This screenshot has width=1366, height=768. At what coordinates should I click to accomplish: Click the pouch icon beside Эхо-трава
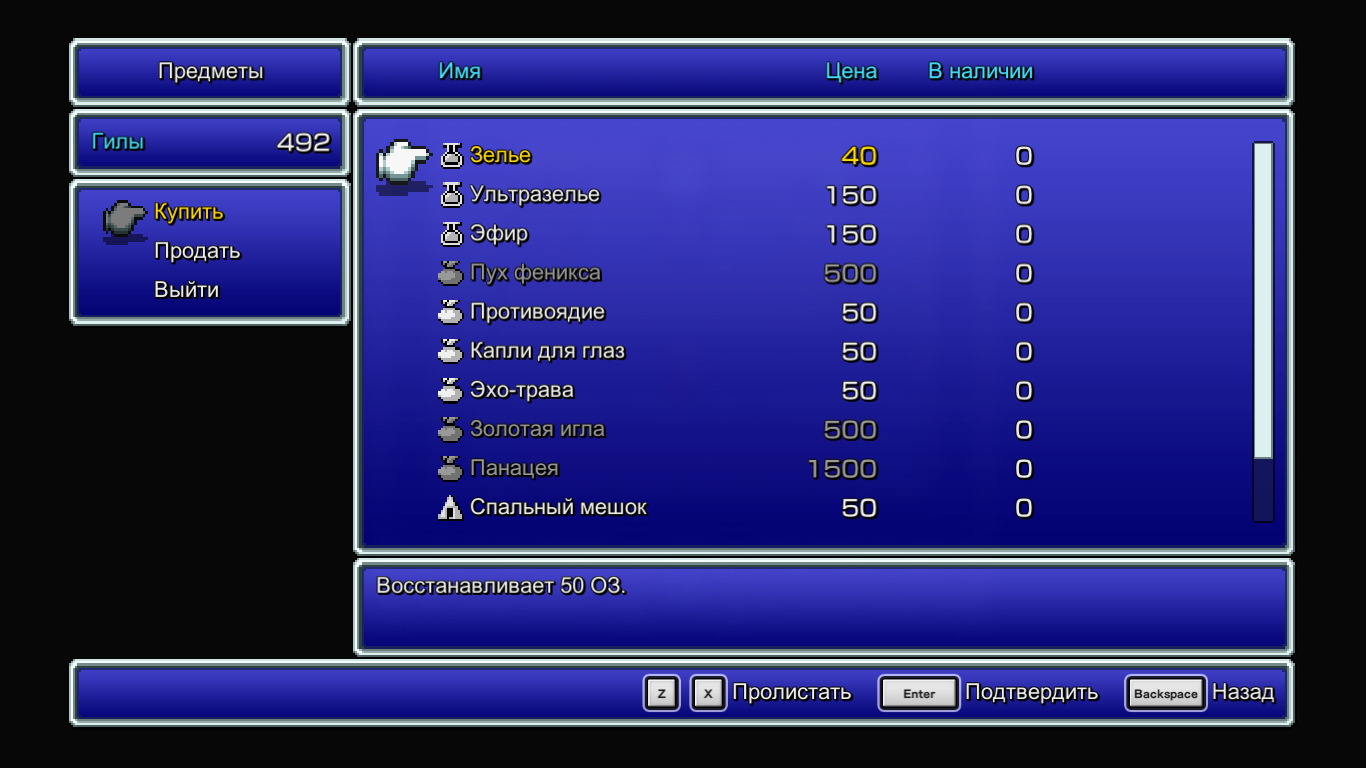point(451,389)
